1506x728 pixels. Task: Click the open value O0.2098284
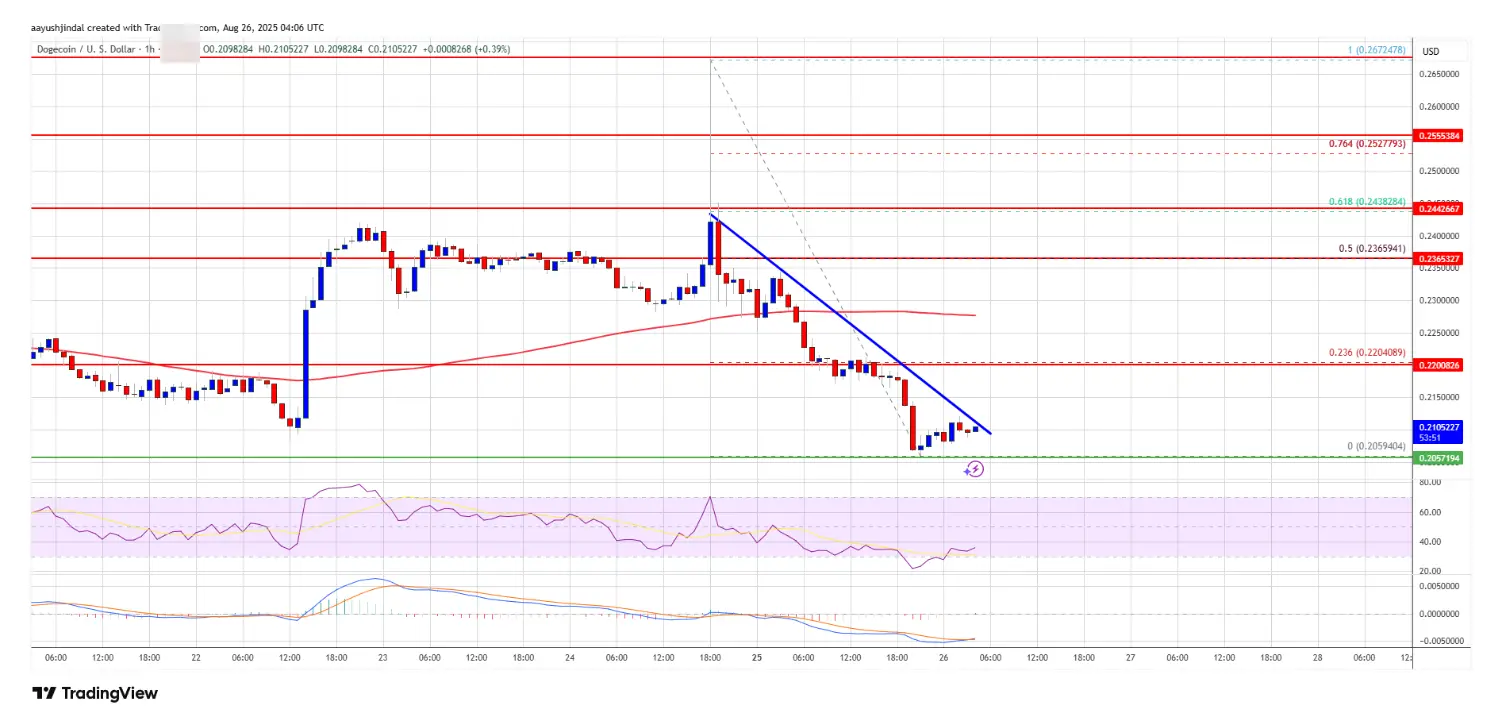pos(228,49)
